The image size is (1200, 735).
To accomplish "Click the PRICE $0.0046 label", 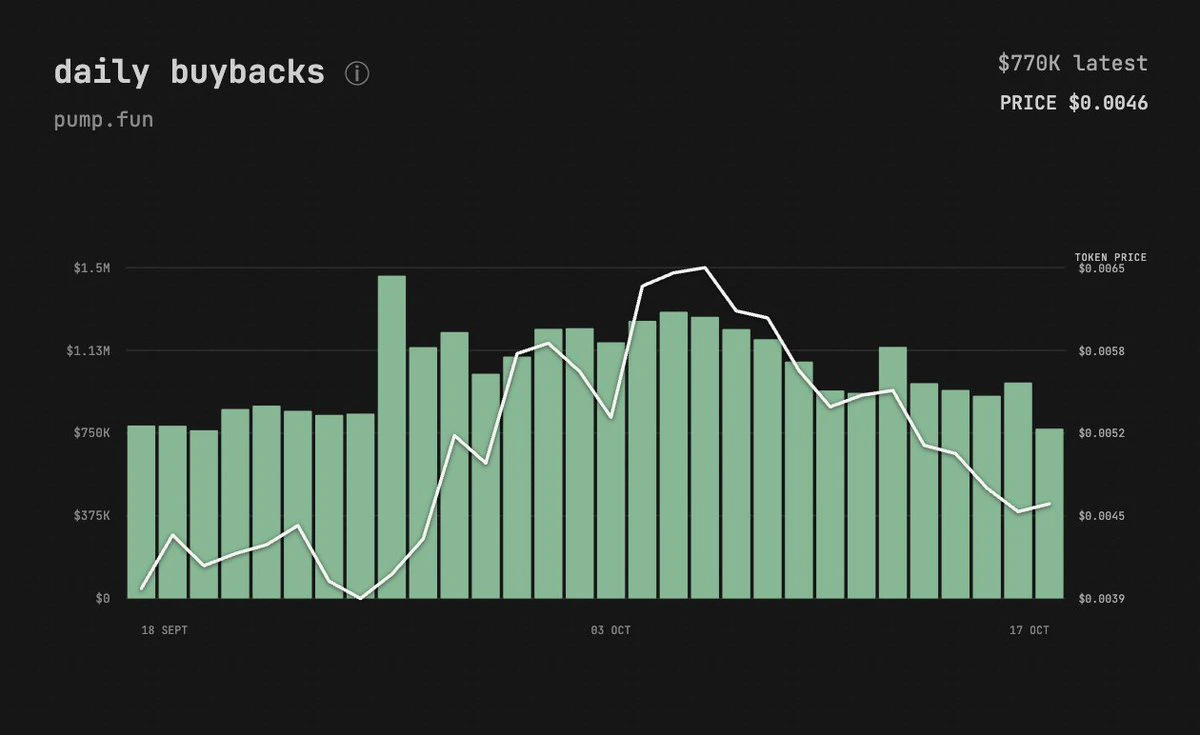I will pyautogui.click(x=1073, y=102).
